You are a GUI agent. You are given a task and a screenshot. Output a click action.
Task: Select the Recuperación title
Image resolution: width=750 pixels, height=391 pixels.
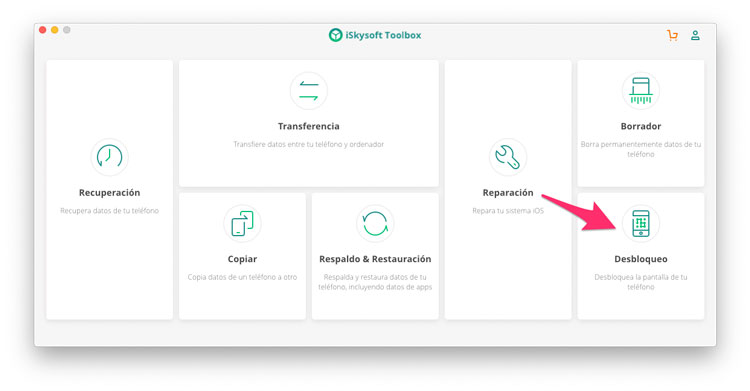110,192
